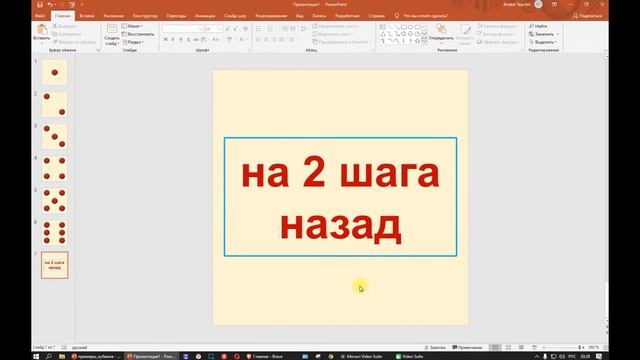Select slide 1 thumbnail with one dot

[54, 72]
